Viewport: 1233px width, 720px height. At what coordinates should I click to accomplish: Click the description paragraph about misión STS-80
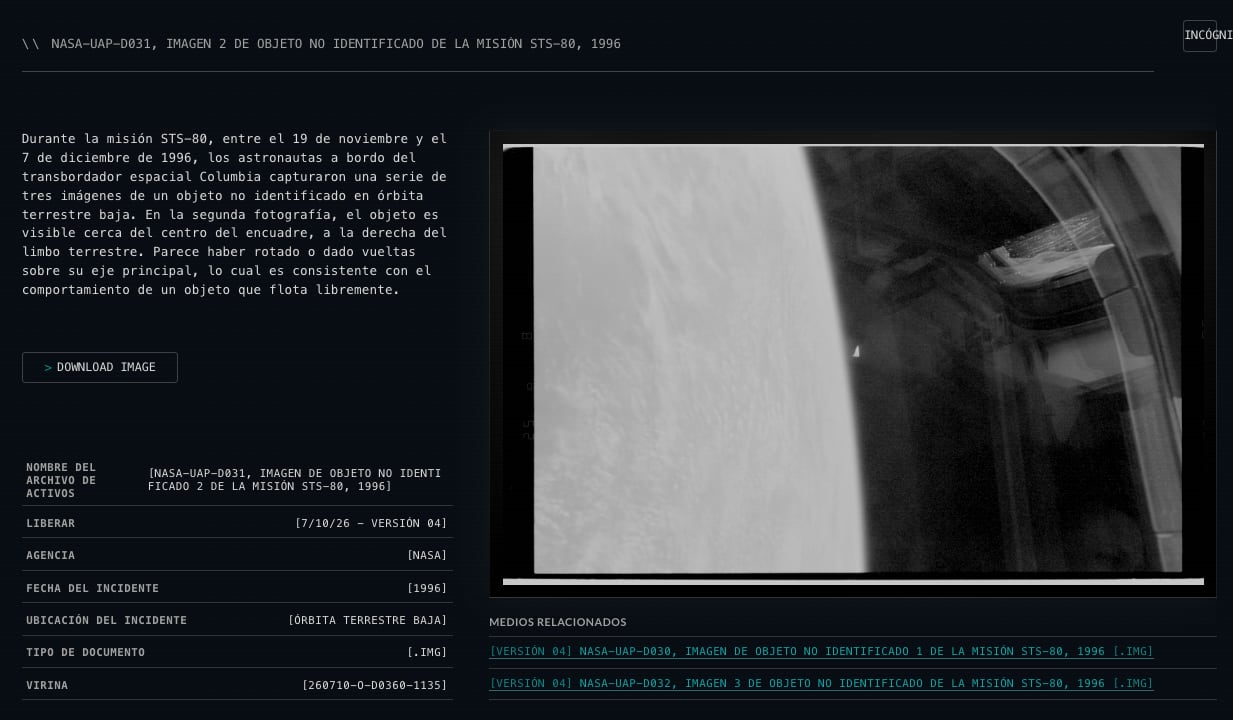235,214
